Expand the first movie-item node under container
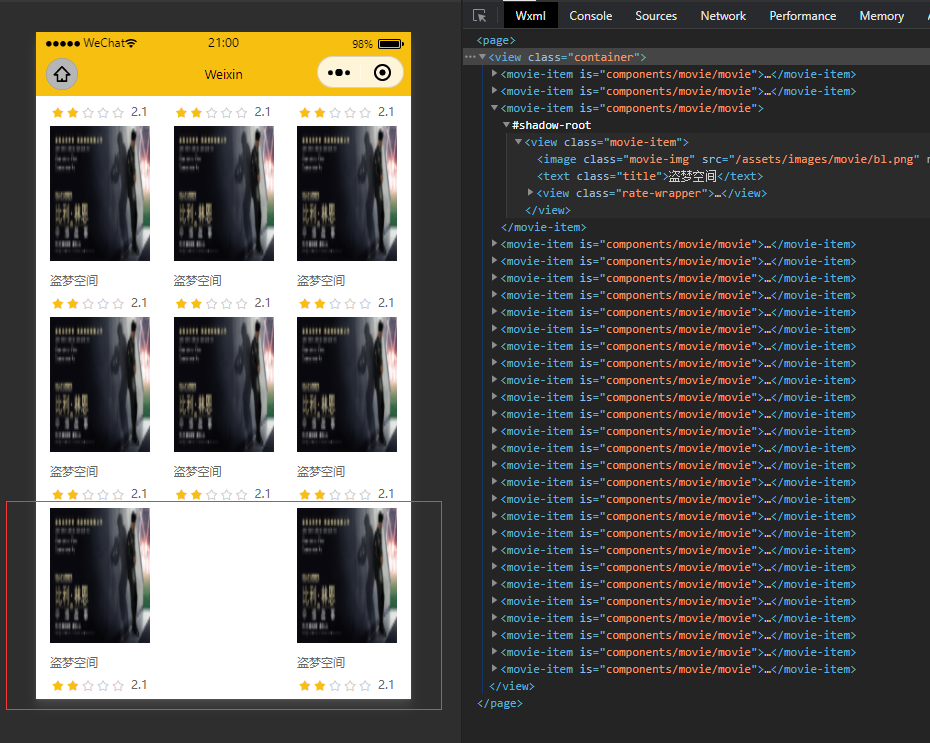The height and width of the screenshot is (743, 930). (x=494, y=74)
